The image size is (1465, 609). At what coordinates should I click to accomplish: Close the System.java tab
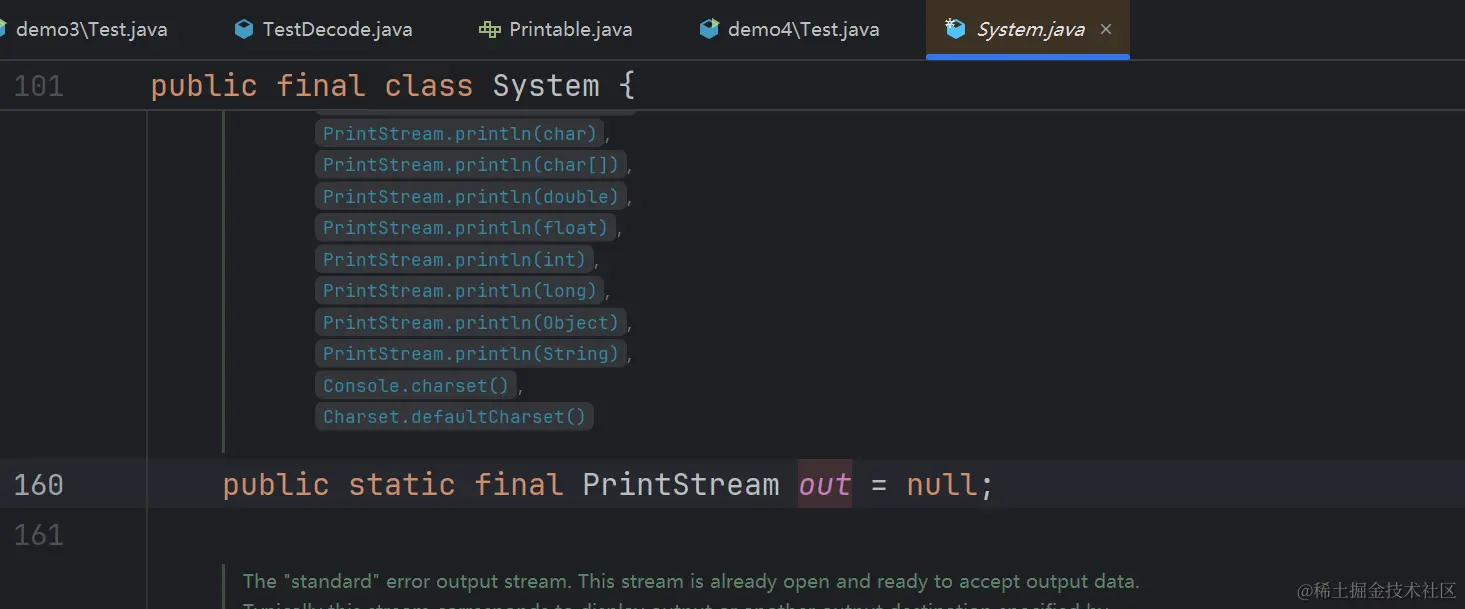click(1106, 29)
